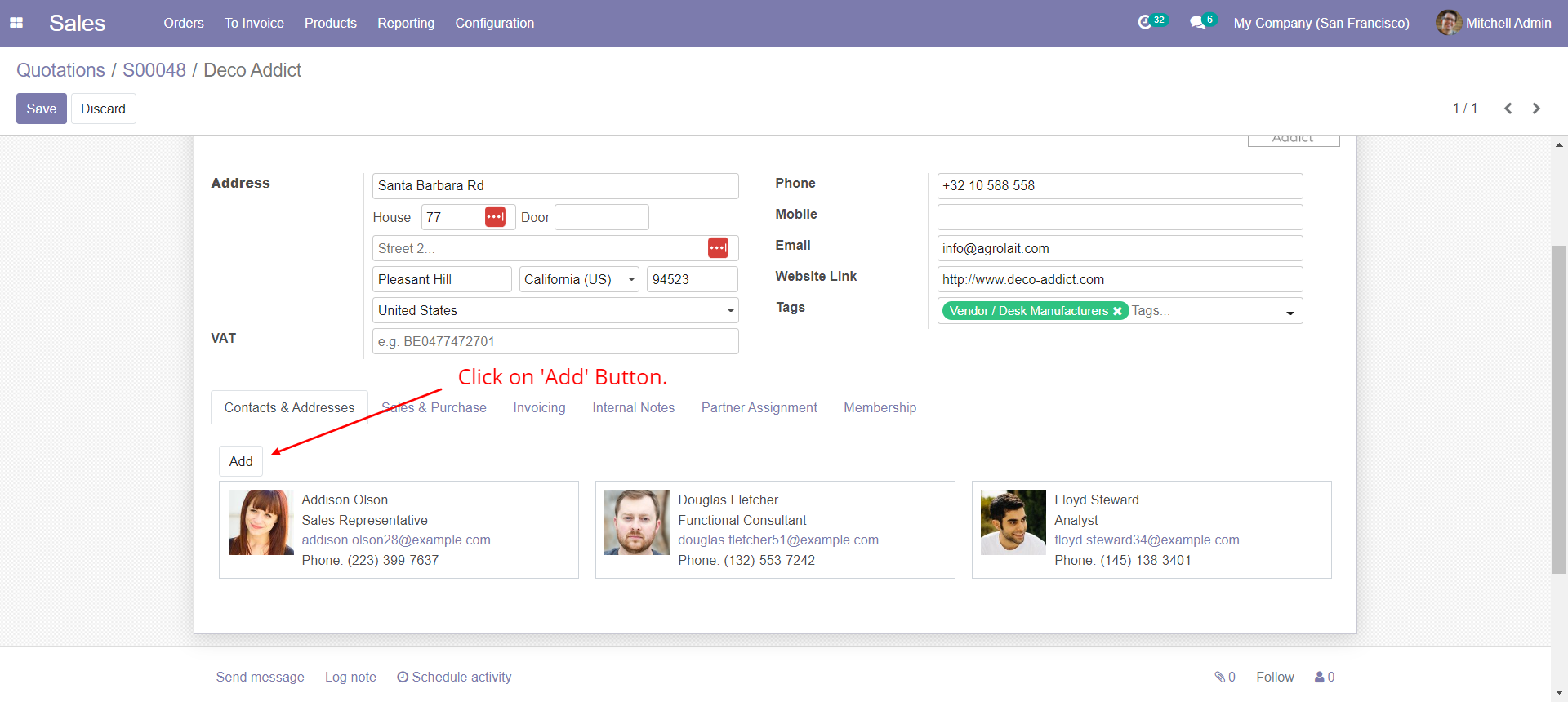Open the Reporting menu
The height and width of the screenshot is (702, 1568).
click(406, 23)
